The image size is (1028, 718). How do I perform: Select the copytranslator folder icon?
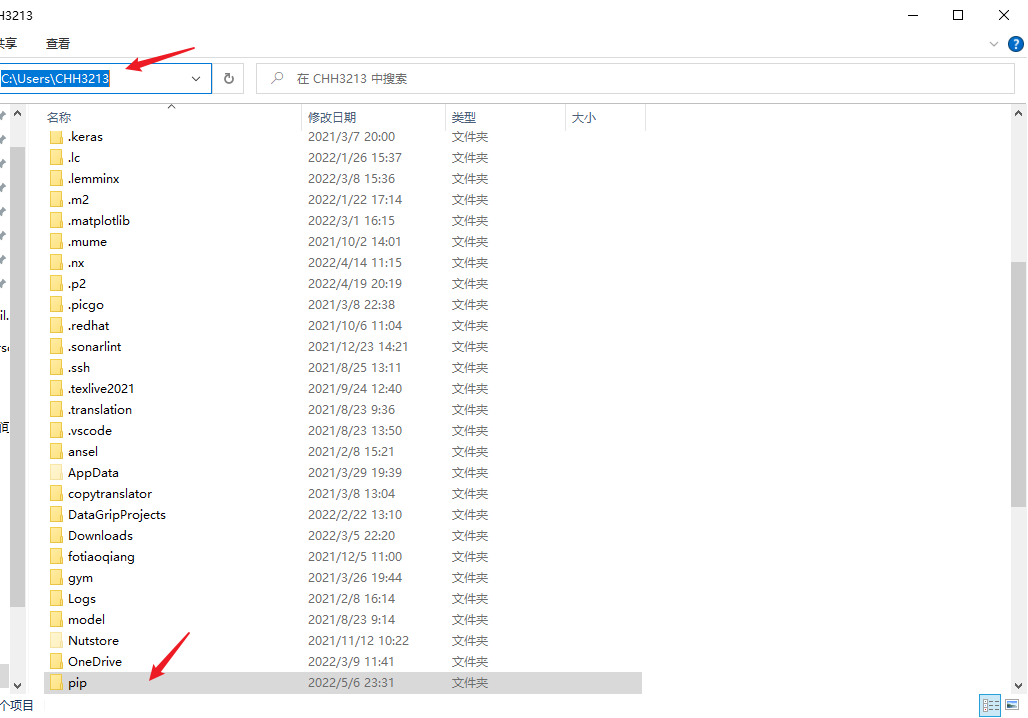click(57, 494)
